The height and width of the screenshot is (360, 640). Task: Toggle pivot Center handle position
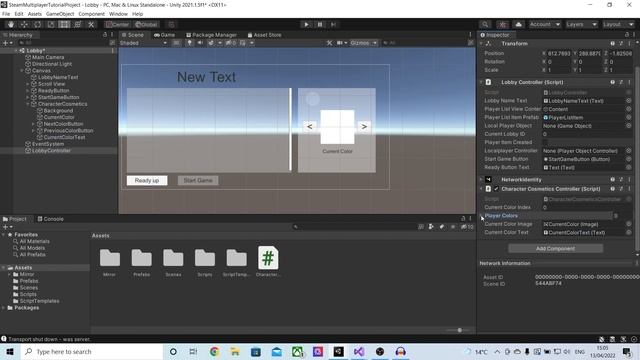tap(117, 24)
